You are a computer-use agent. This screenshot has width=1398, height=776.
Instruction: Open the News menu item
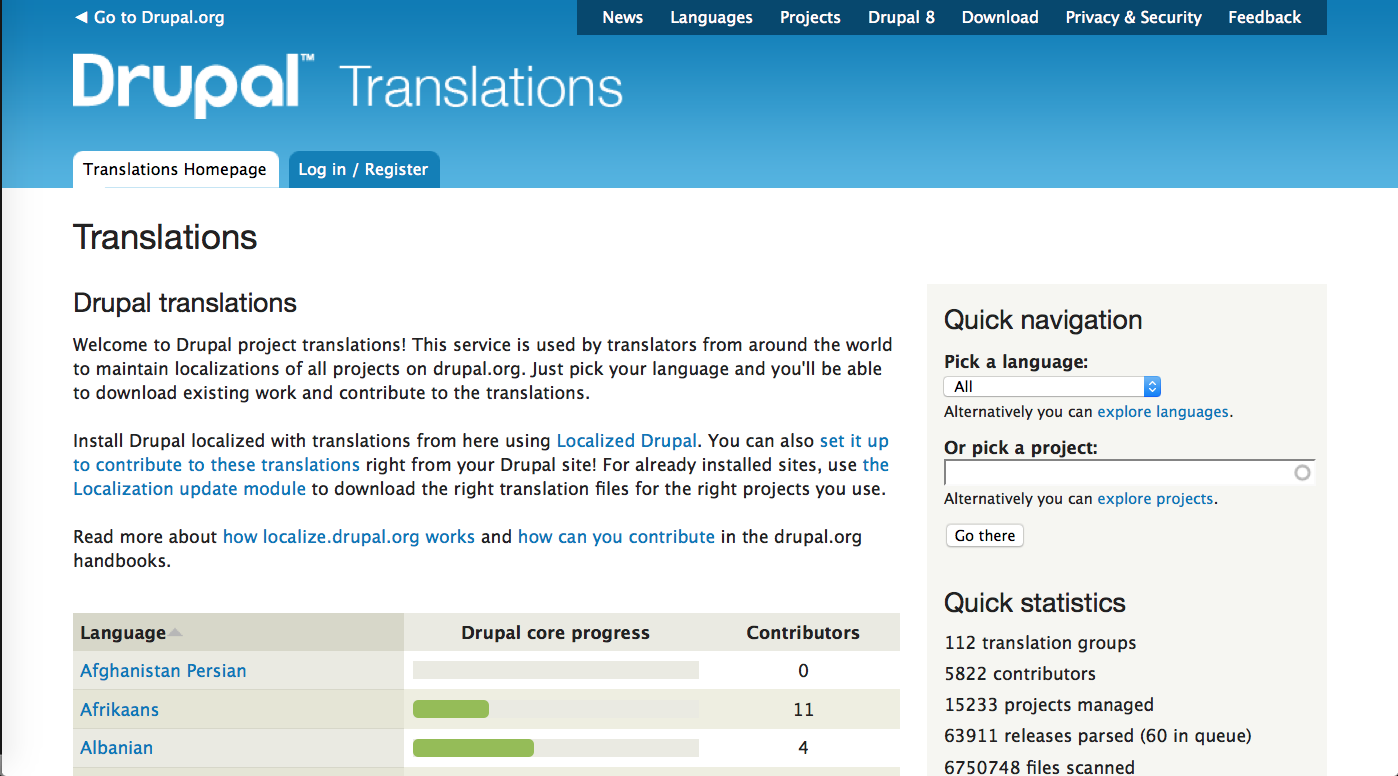tap(622, 17)
